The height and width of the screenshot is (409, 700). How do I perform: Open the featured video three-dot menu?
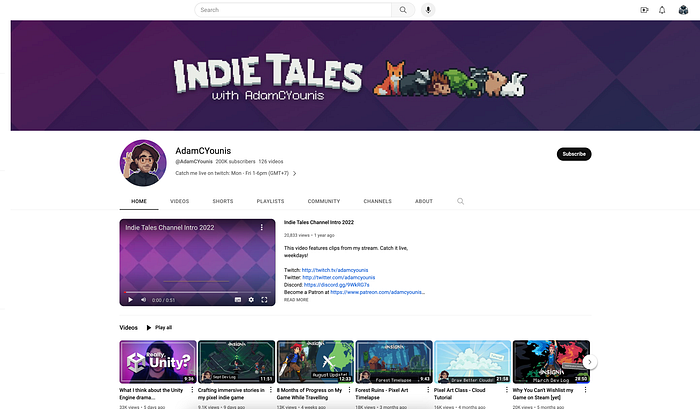(262, 227)
